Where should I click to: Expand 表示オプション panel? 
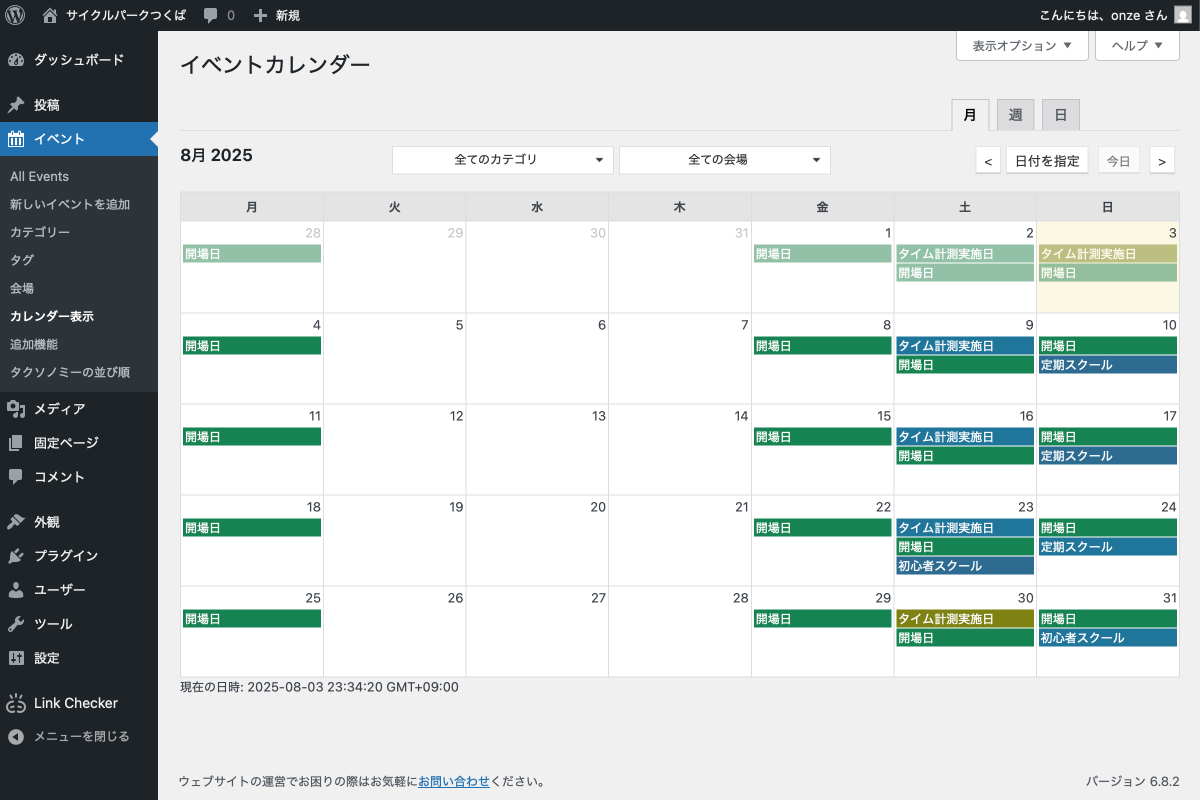point(1022,45)
